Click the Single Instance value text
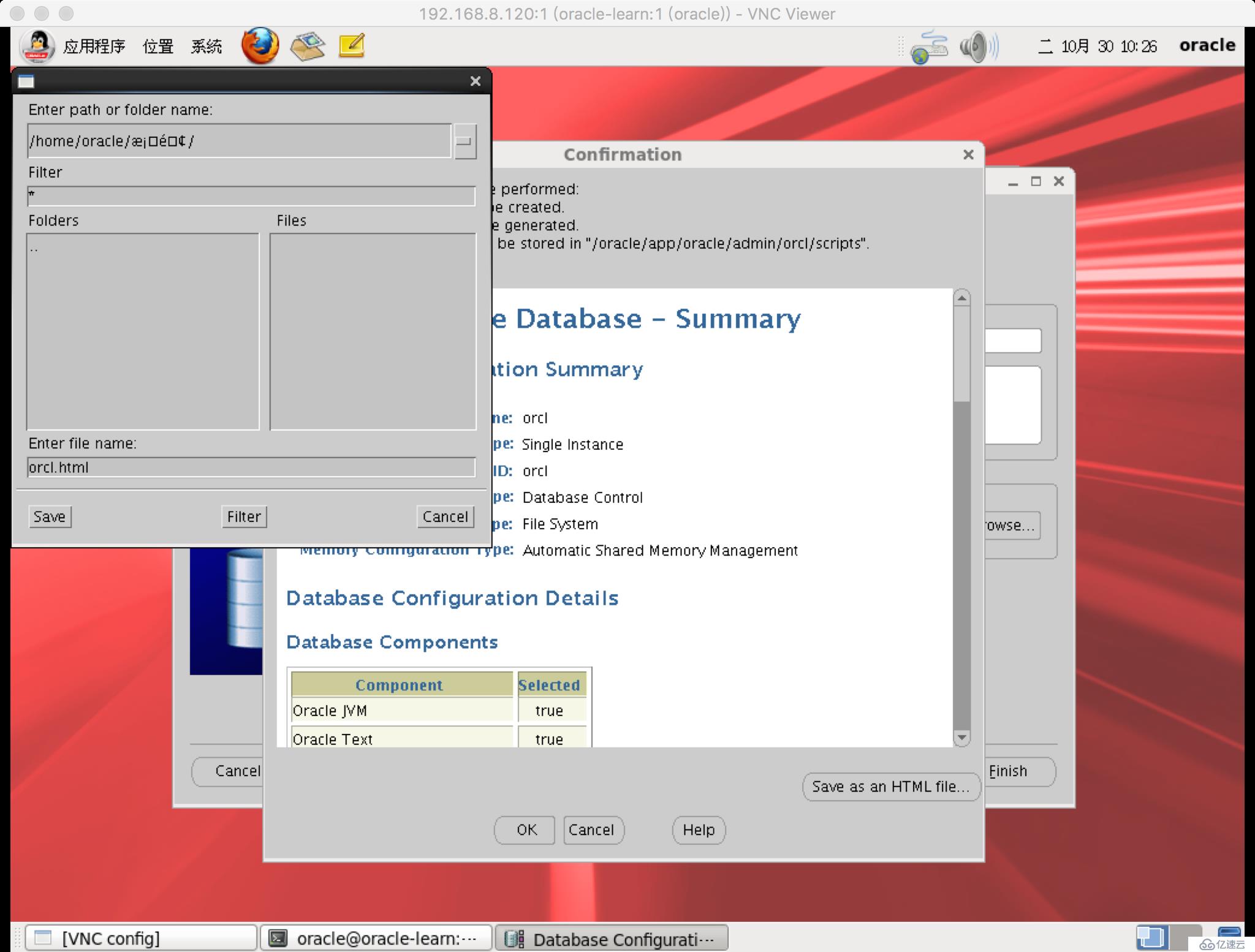Viewport: 1255px width, 952px height. tap(572, 445)
